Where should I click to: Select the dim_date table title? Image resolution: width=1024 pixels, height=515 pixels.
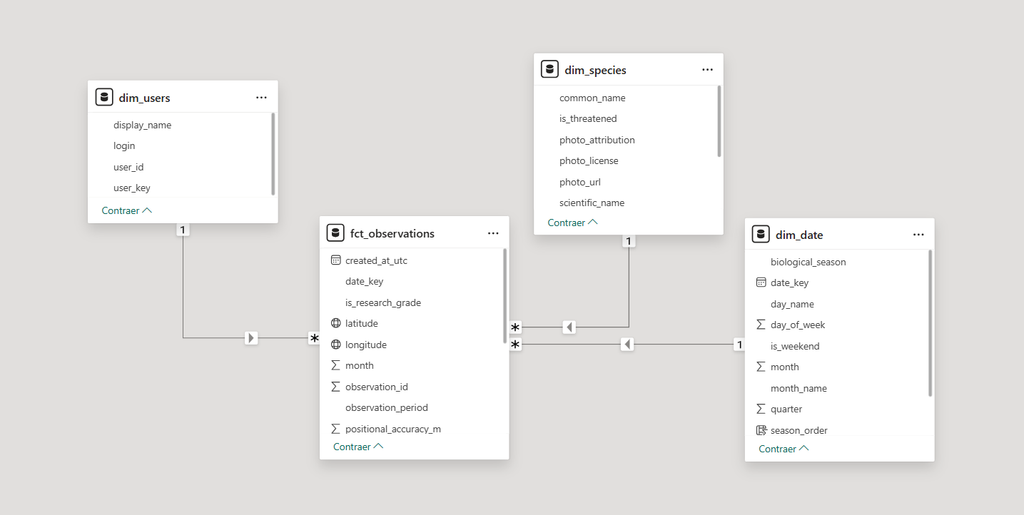[x=799, y=235]
